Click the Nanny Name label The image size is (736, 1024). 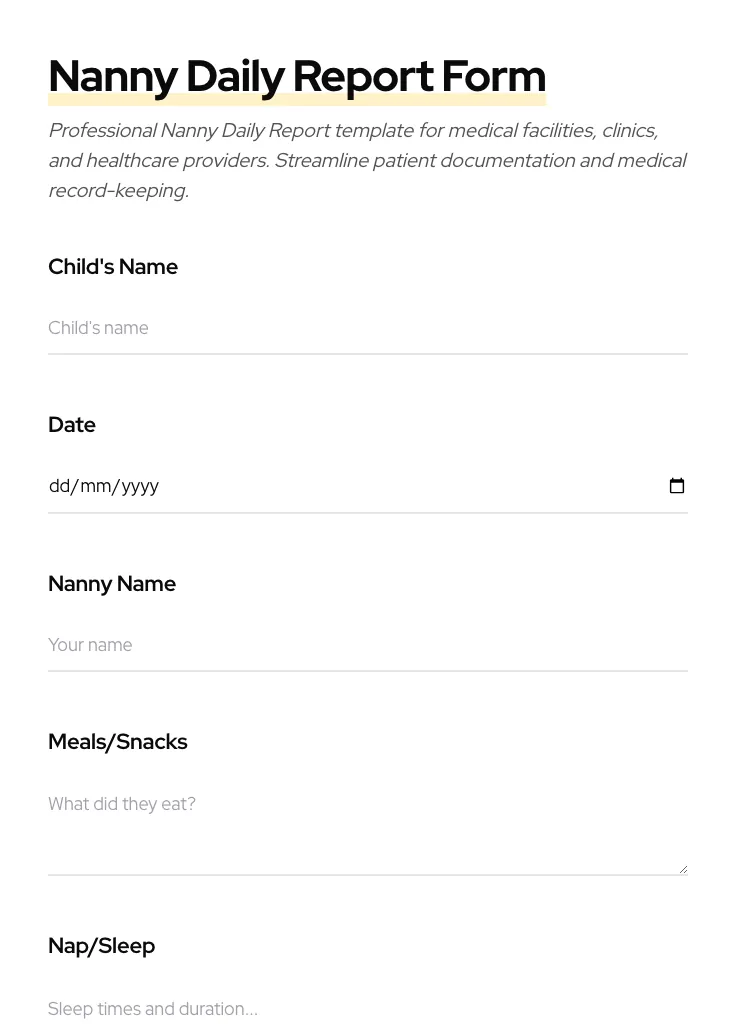click(x=112, y=584)
